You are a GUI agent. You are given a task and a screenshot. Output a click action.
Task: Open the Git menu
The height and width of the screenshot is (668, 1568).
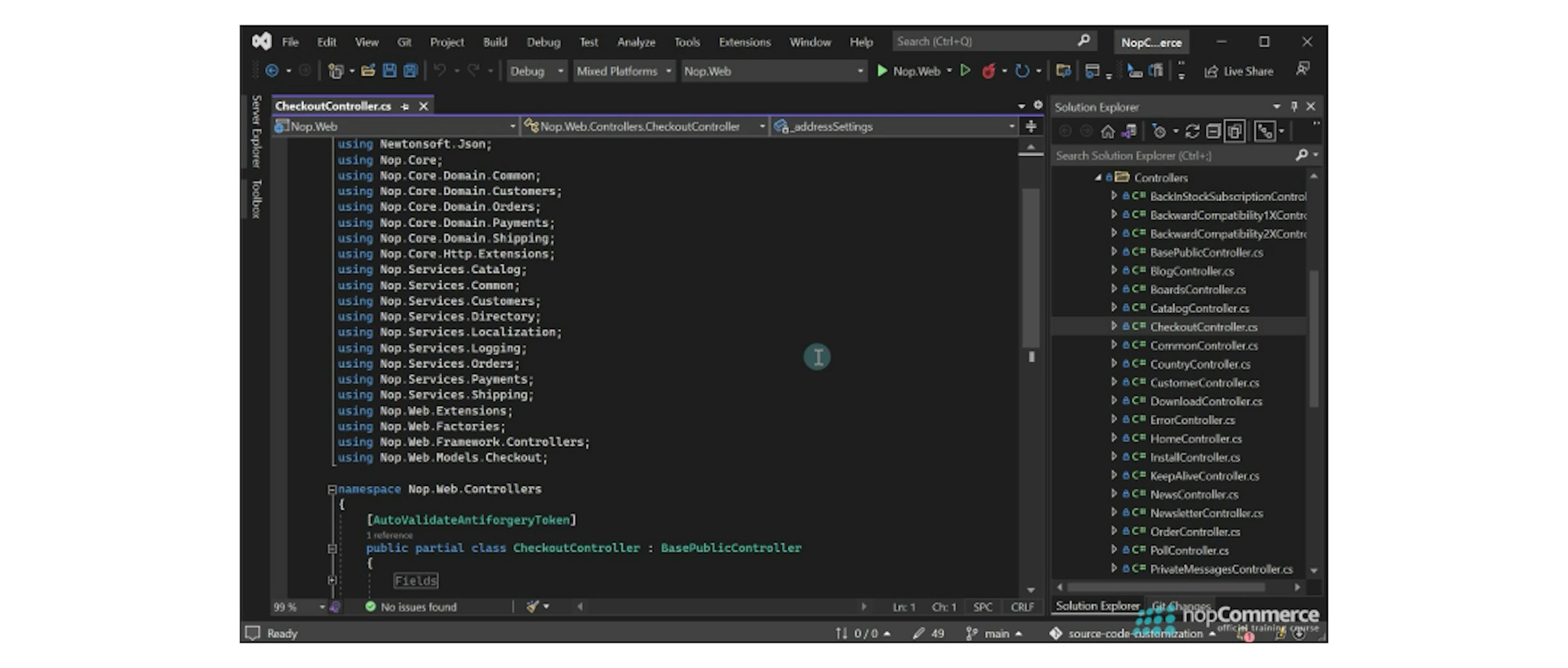(404, 42)
